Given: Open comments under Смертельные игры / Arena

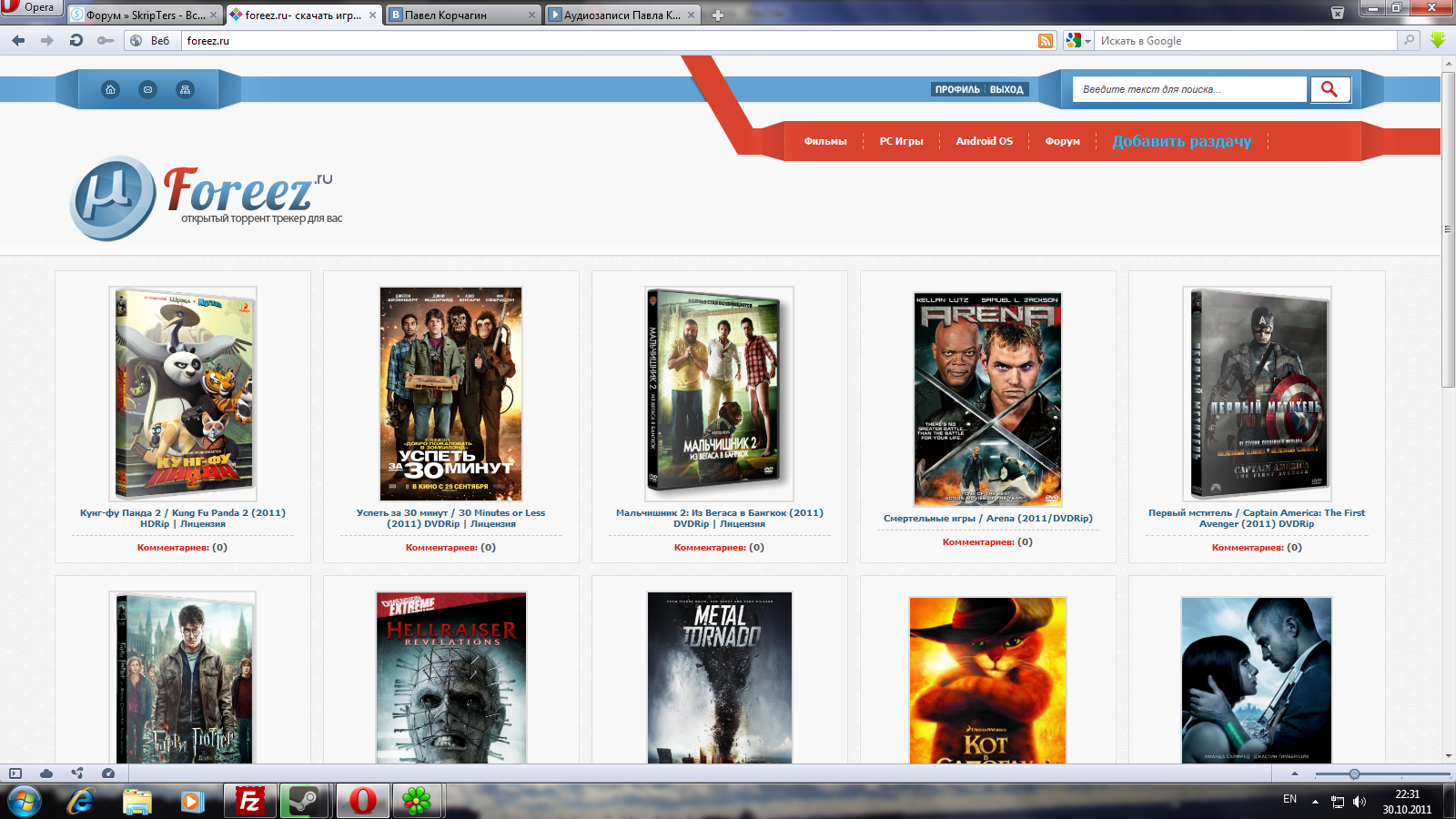Looking at the screenshot, I should pos(987,541).
